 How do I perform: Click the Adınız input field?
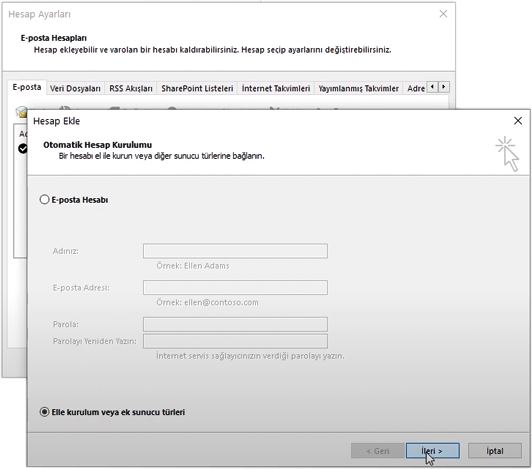[235, 251]
